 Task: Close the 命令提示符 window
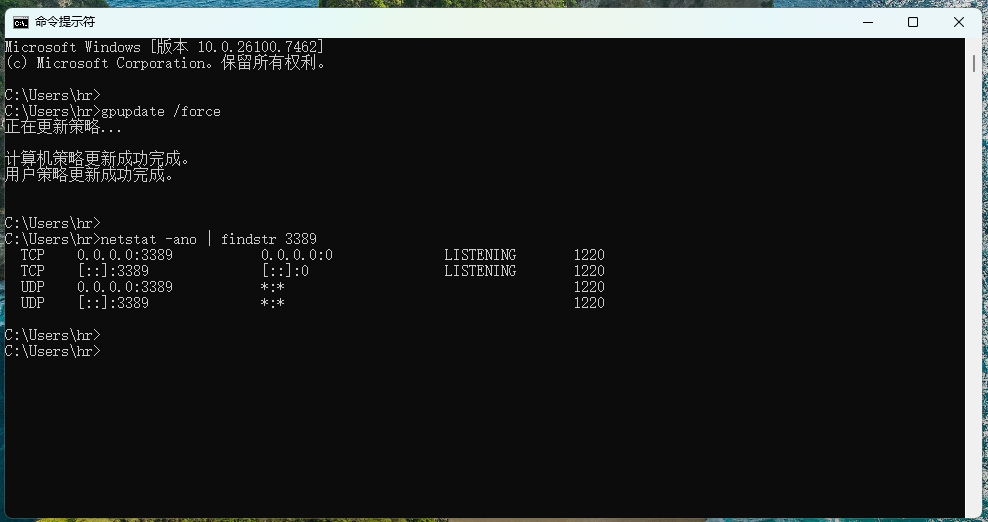pos(958,22)
